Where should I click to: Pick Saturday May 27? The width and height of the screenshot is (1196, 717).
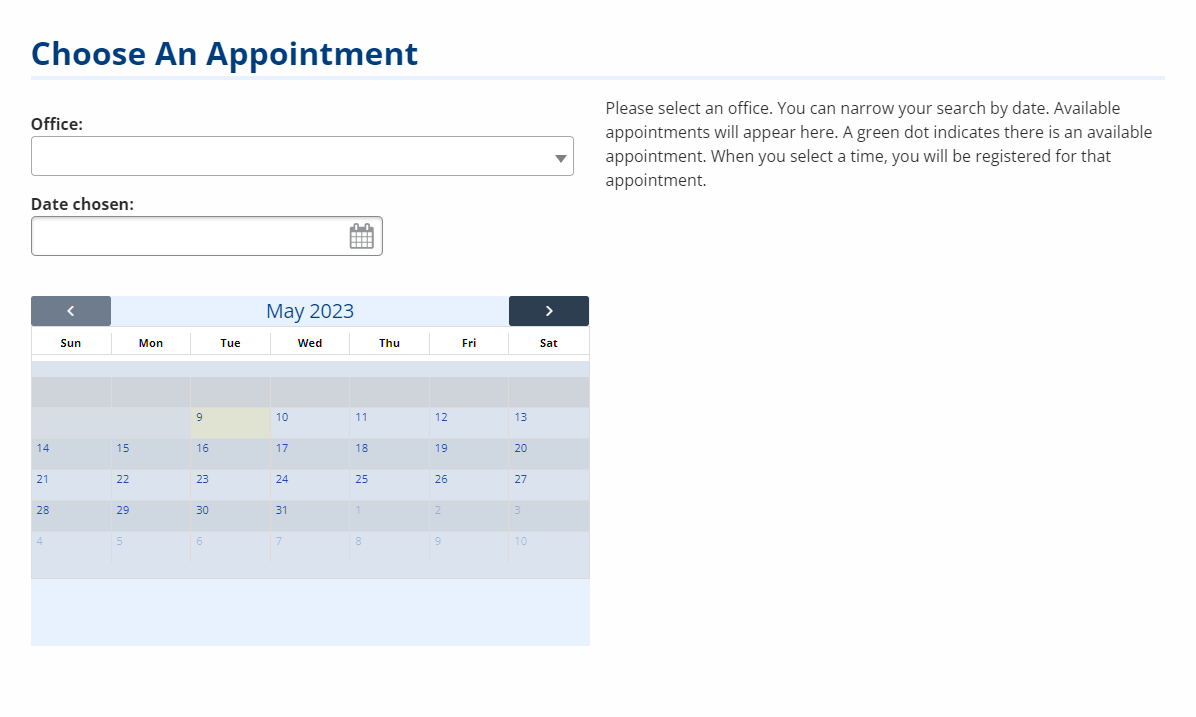pyautogui.click(x=548, y=484)
